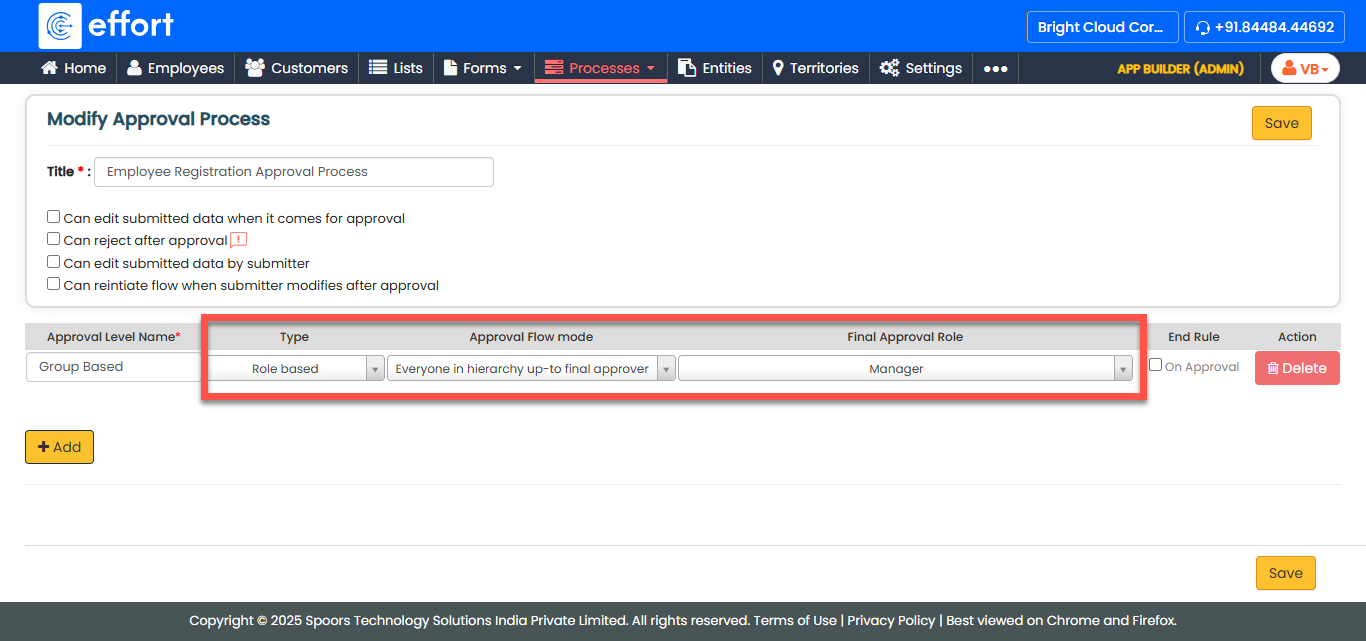The width and height of the screenshot is (1366, 641).
Task: Enable editing submitted data on approval
Action: (54, 217)
